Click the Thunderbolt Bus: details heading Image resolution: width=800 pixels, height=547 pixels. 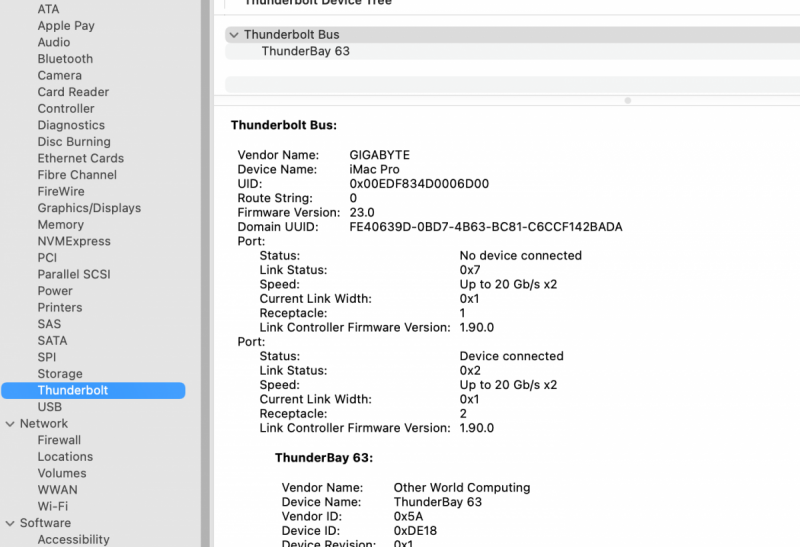[284, 126]
